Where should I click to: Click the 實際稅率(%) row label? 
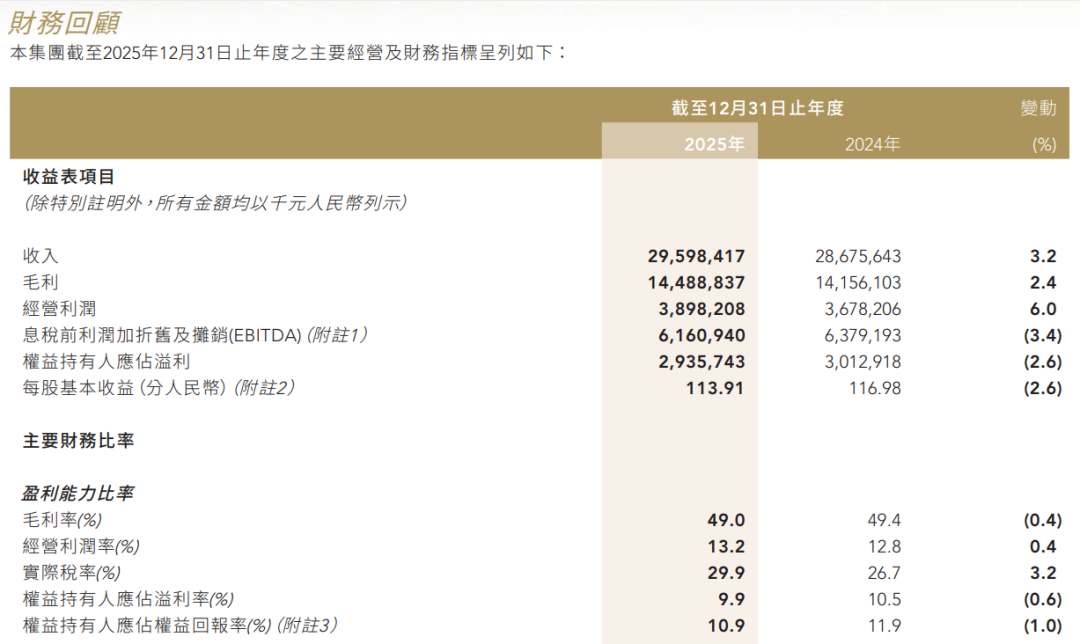coord(71,573)
